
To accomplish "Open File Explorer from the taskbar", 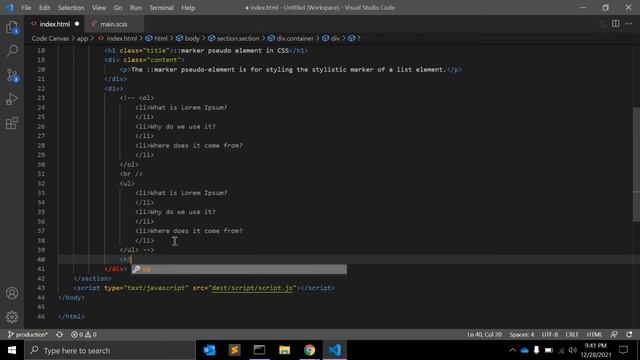I will (x=284, y=350).
